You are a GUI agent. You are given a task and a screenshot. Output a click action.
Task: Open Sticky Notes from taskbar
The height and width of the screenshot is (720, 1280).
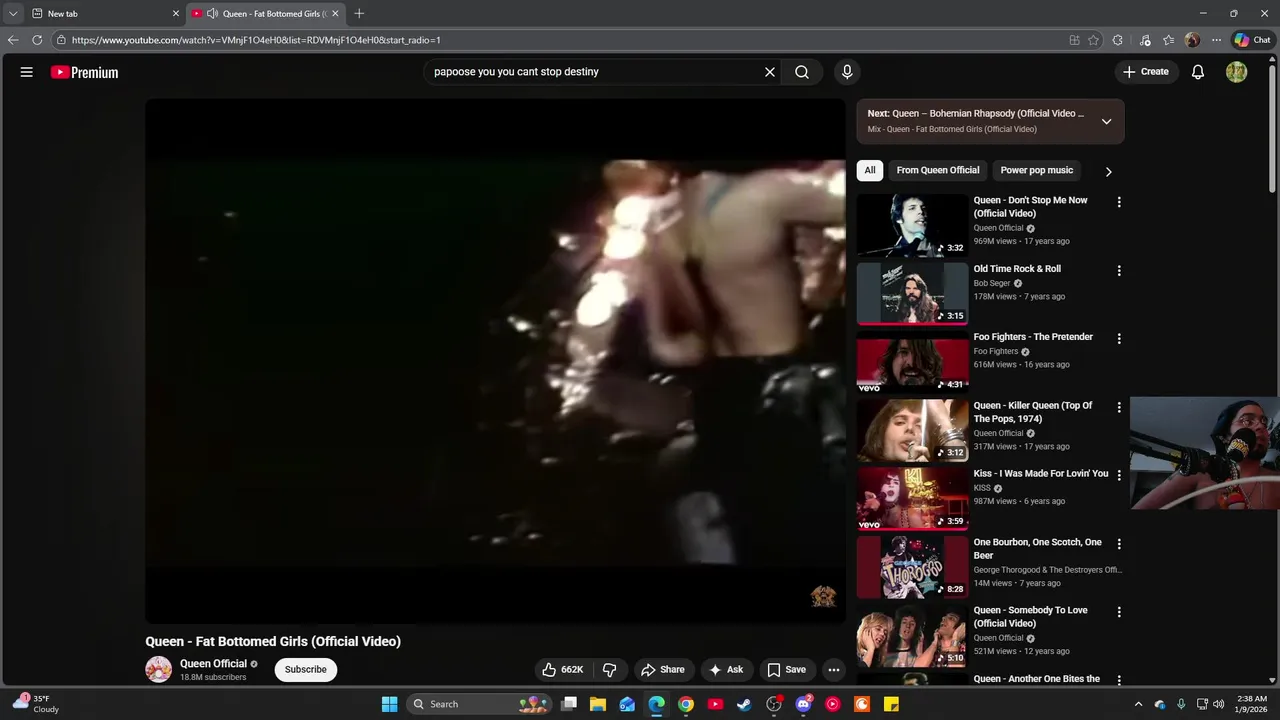tap(891, 704)
